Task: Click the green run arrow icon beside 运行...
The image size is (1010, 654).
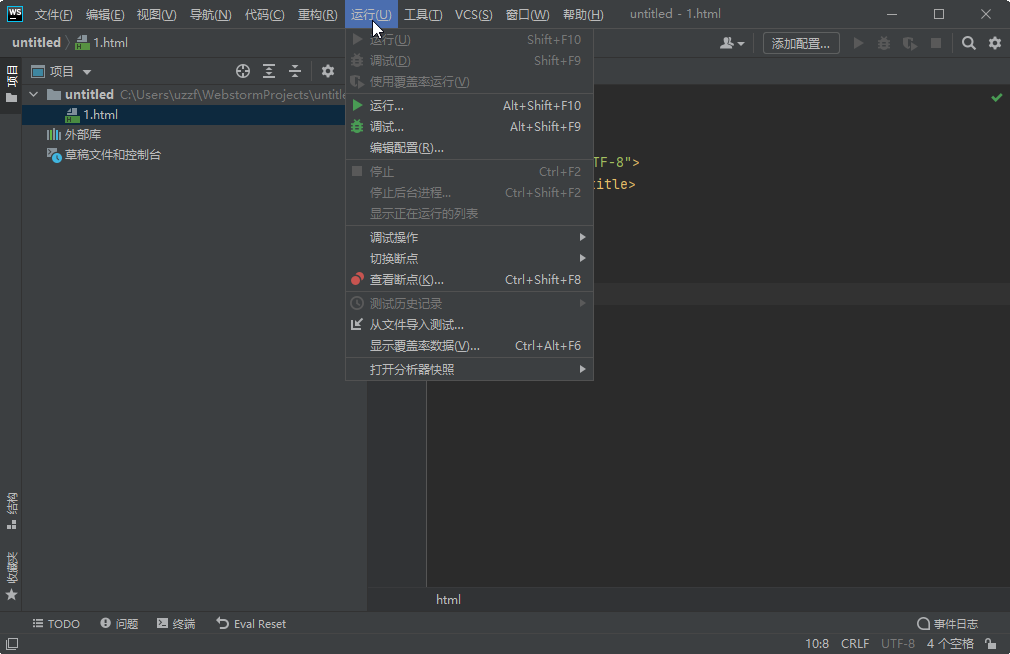Action: click(357, 105)
